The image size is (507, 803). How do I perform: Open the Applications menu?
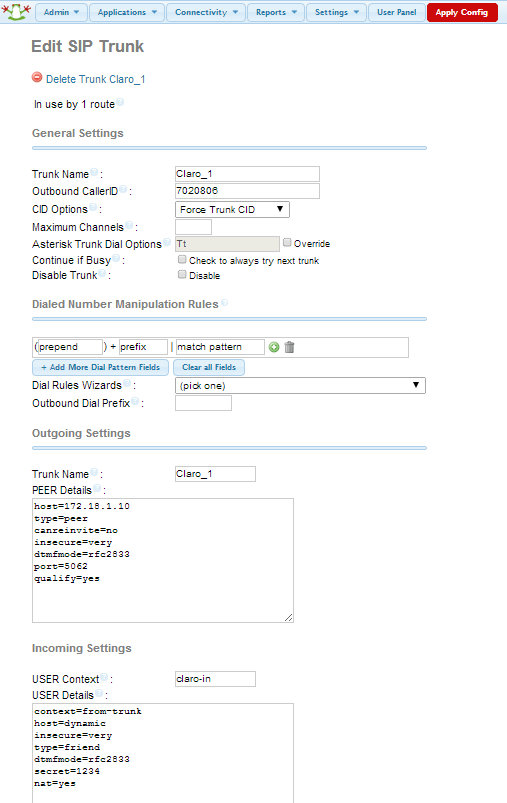[127, 12]
